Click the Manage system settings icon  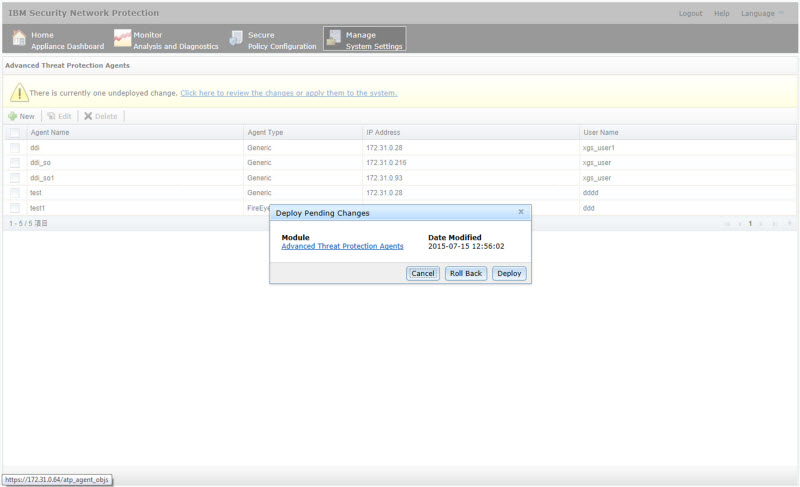[x=333, y=39]
